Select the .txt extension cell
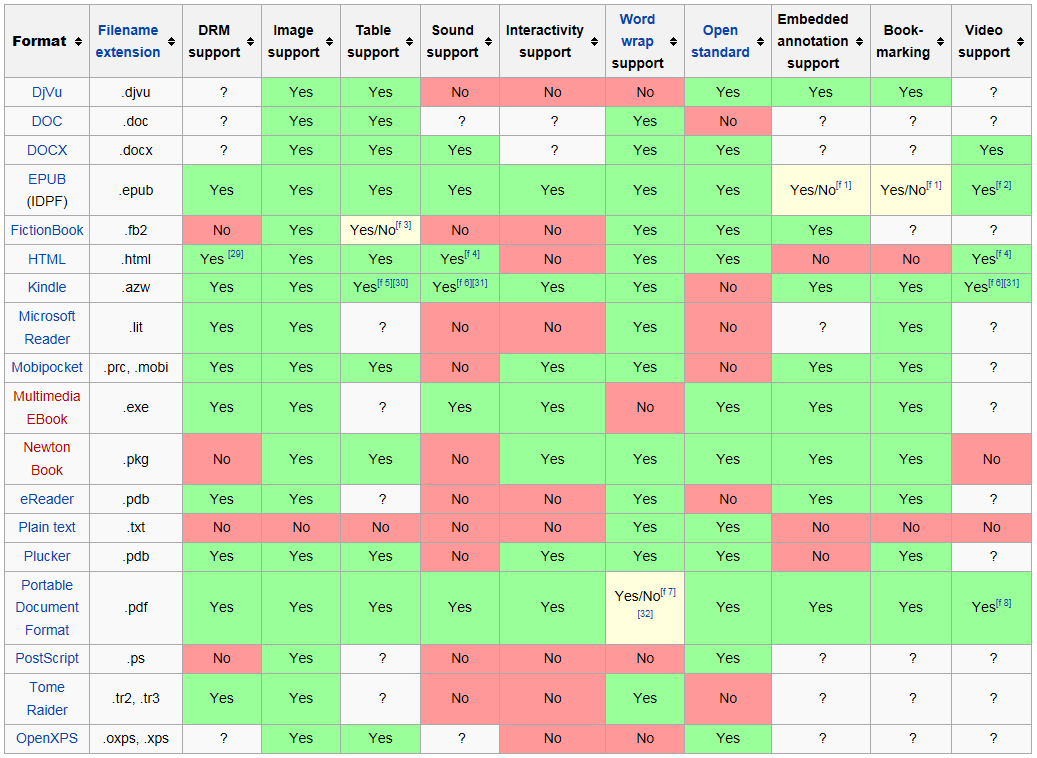Image resolution: width=1037 pixels, height=758 pixels. pyautogui.click(x=136, y=527)
